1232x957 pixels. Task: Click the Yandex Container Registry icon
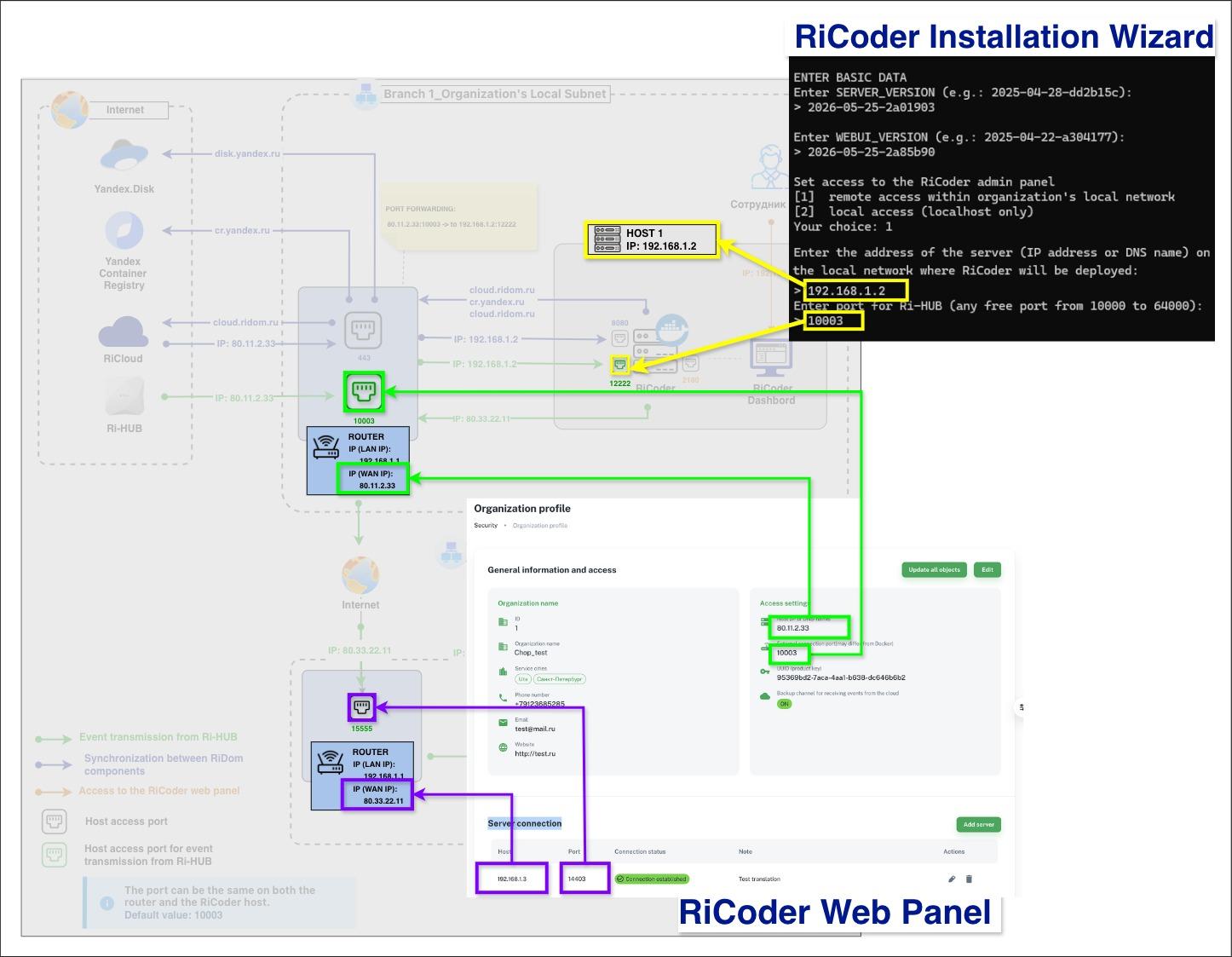pos(124,230)
